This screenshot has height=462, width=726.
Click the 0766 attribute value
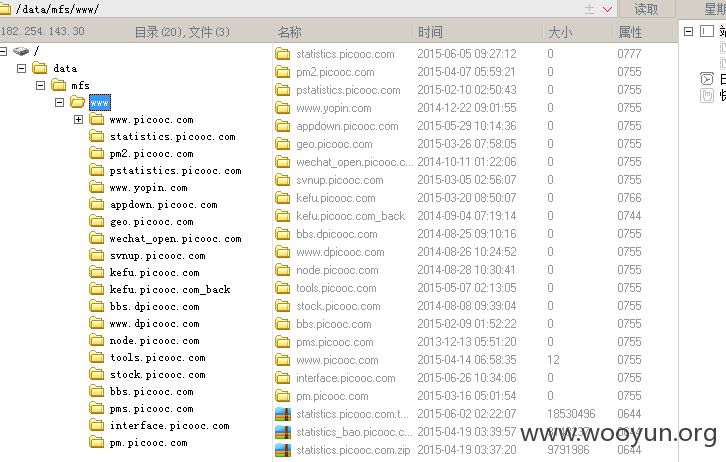click(629, 198)
